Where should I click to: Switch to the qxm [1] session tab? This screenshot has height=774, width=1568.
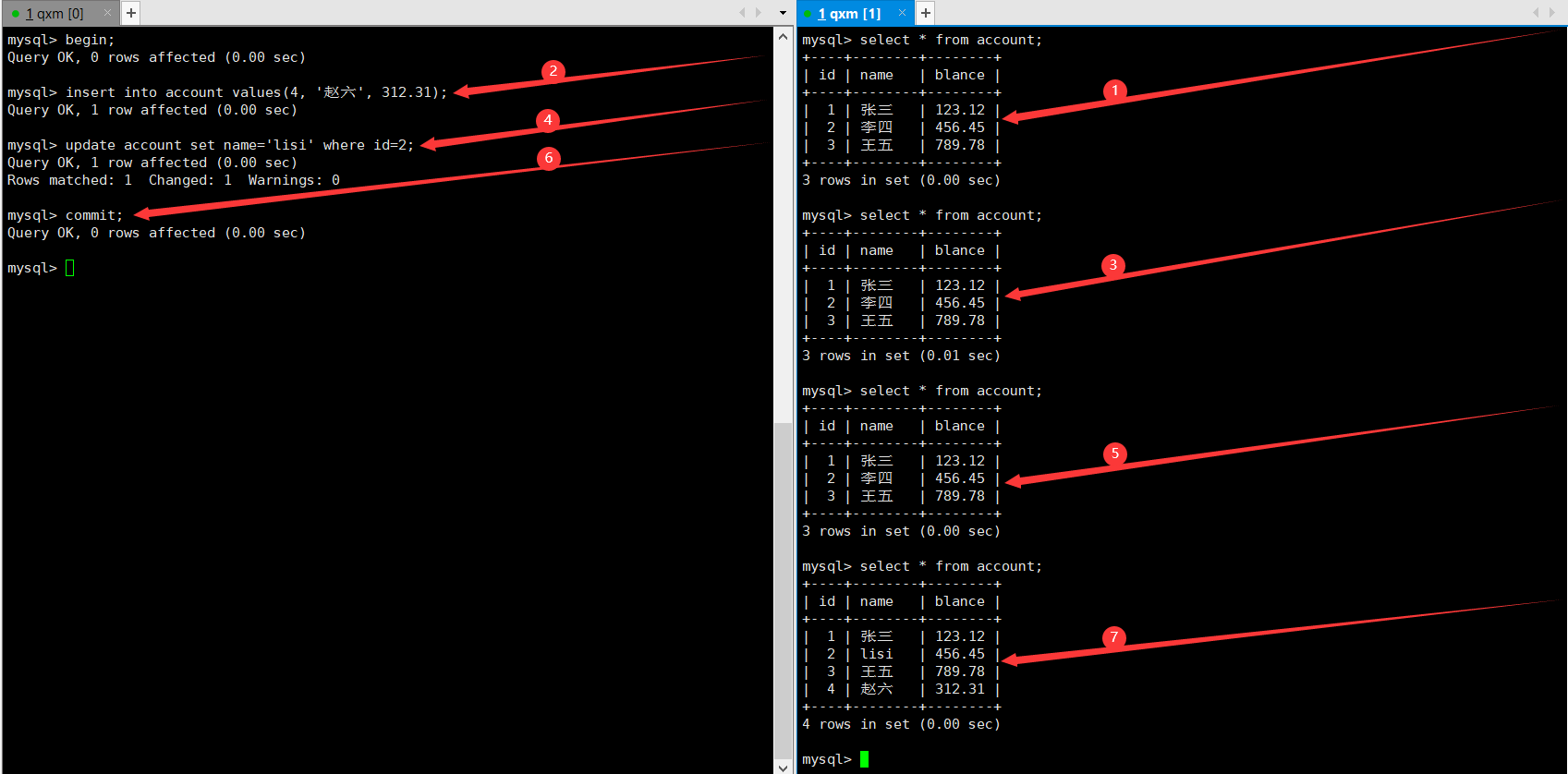point(850,13)
